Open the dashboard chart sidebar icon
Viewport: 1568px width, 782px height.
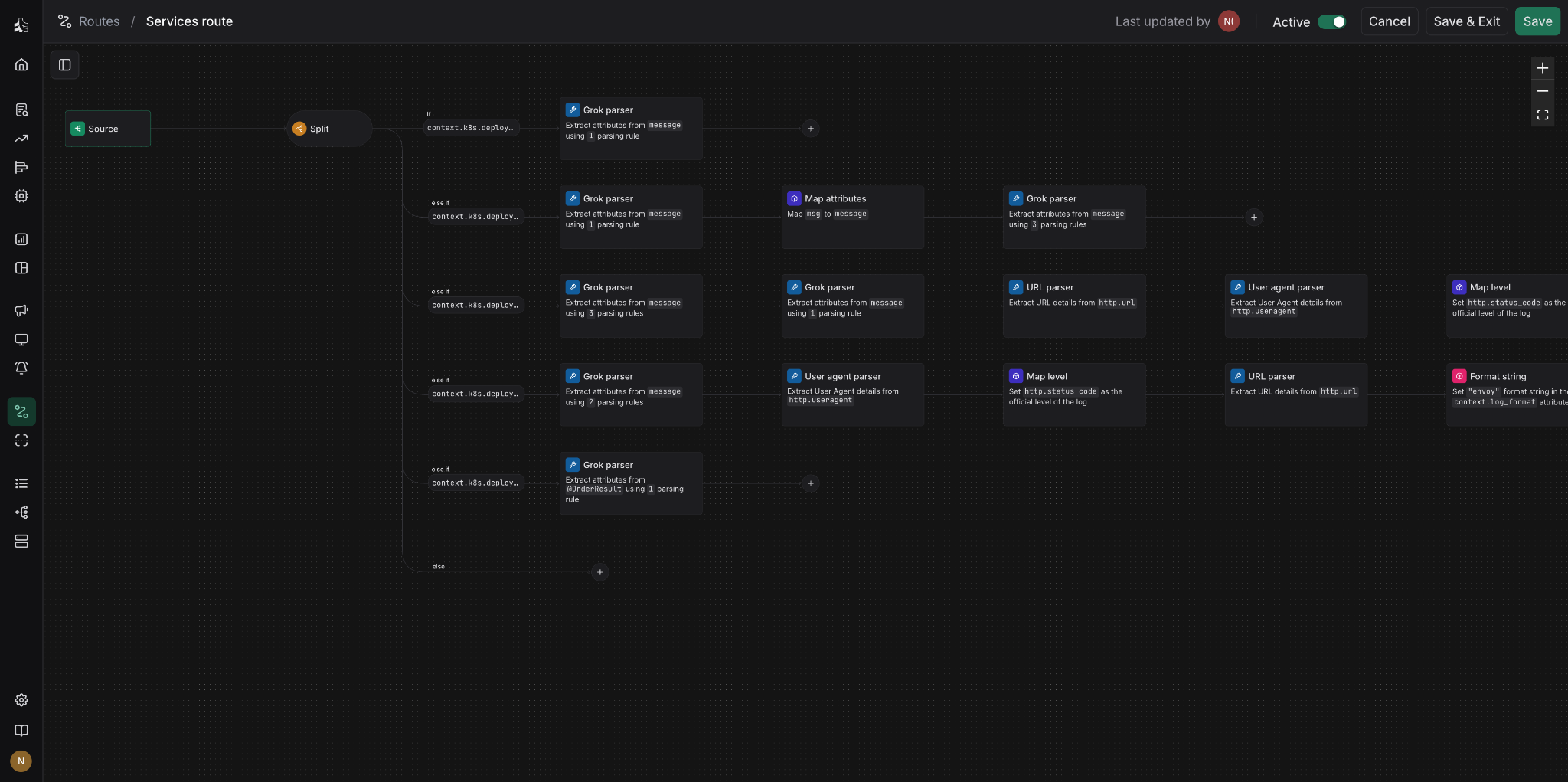[x=21, y=239]
